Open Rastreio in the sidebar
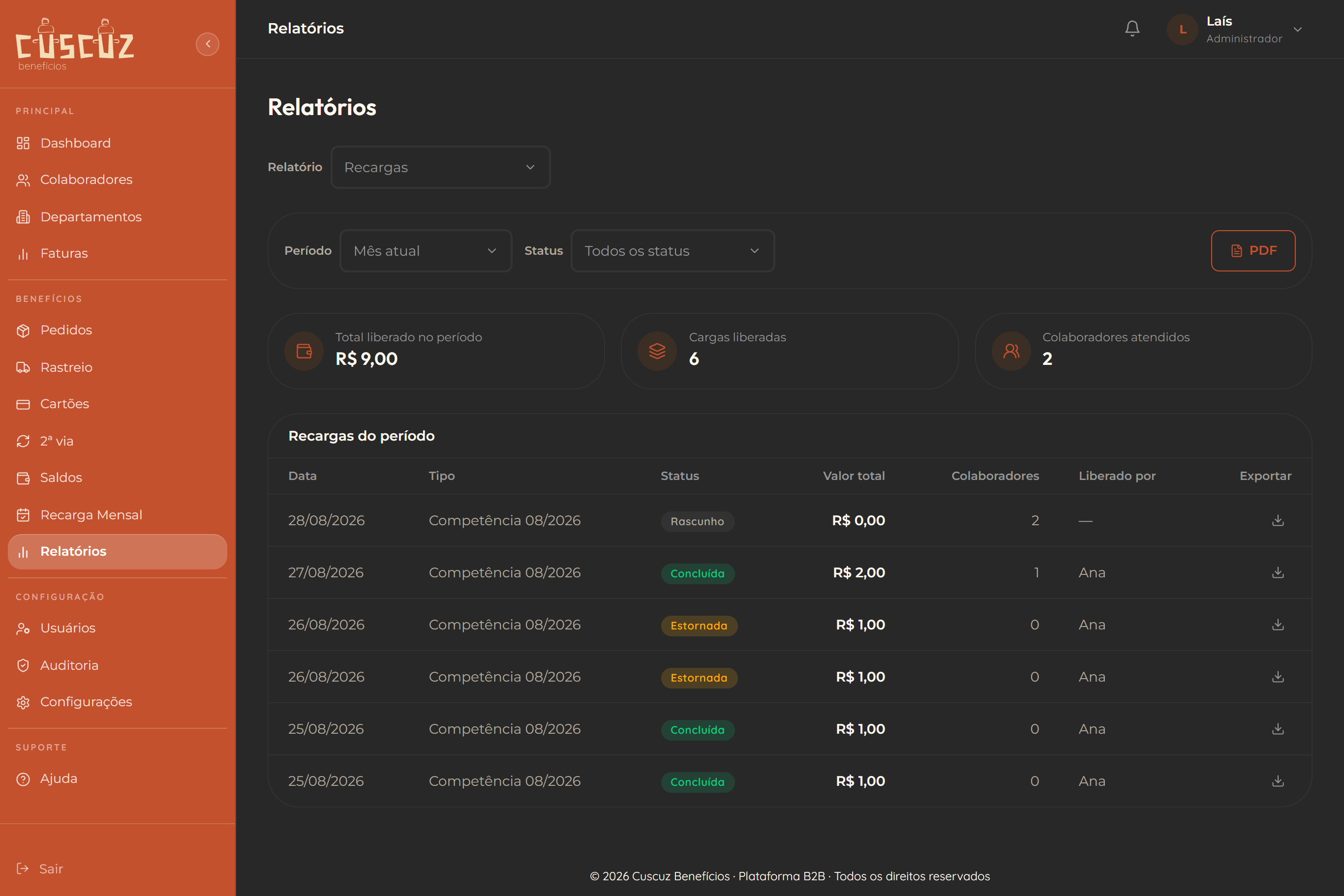The image size is (1344, 896). pos(117,367)
